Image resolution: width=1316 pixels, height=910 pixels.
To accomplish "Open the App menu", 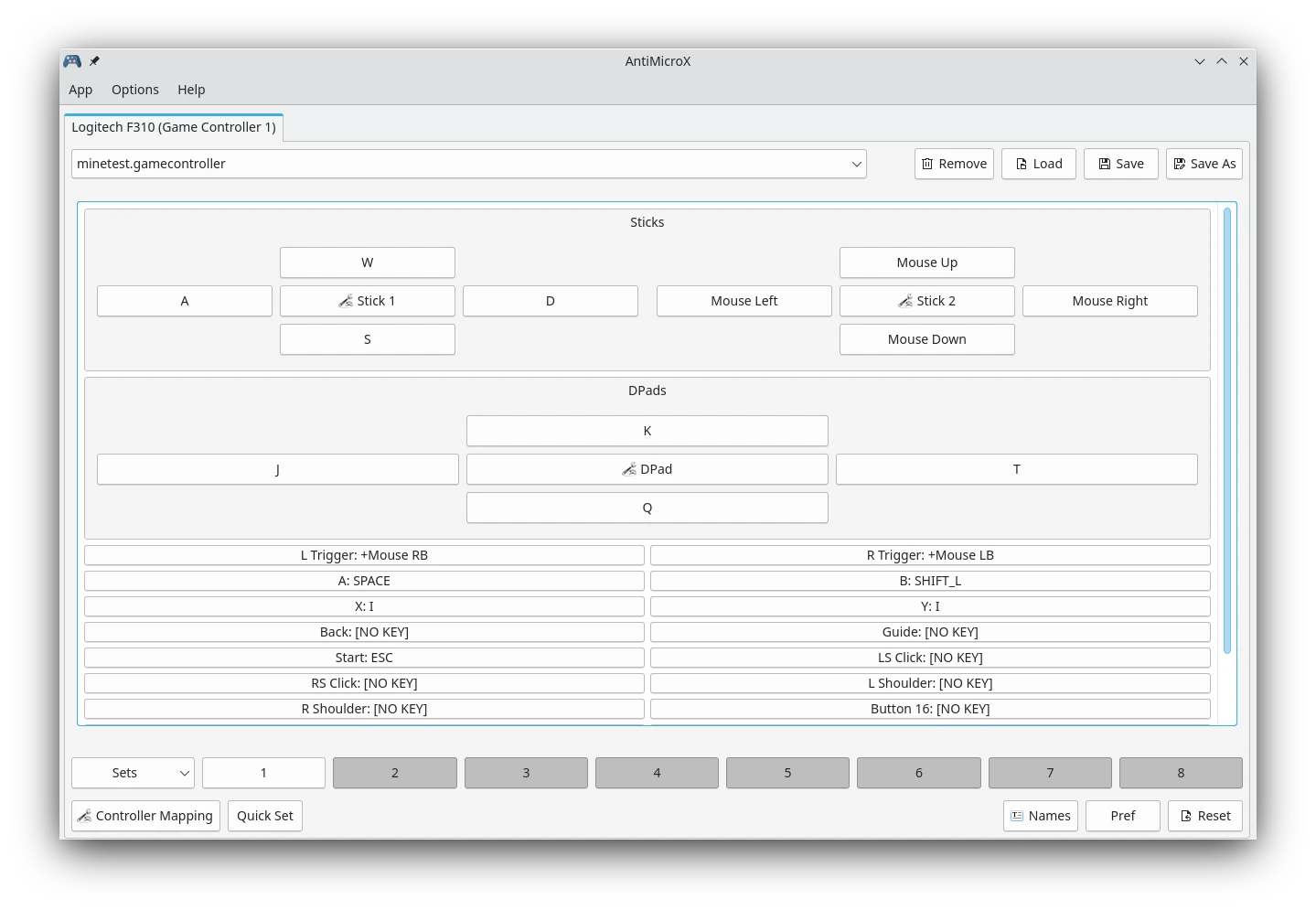I will click(80, 90).
